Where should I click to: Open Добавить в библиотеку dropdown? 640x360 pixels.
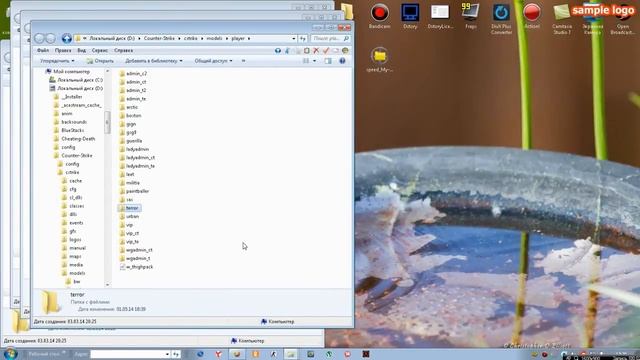(x=153, y=61)
